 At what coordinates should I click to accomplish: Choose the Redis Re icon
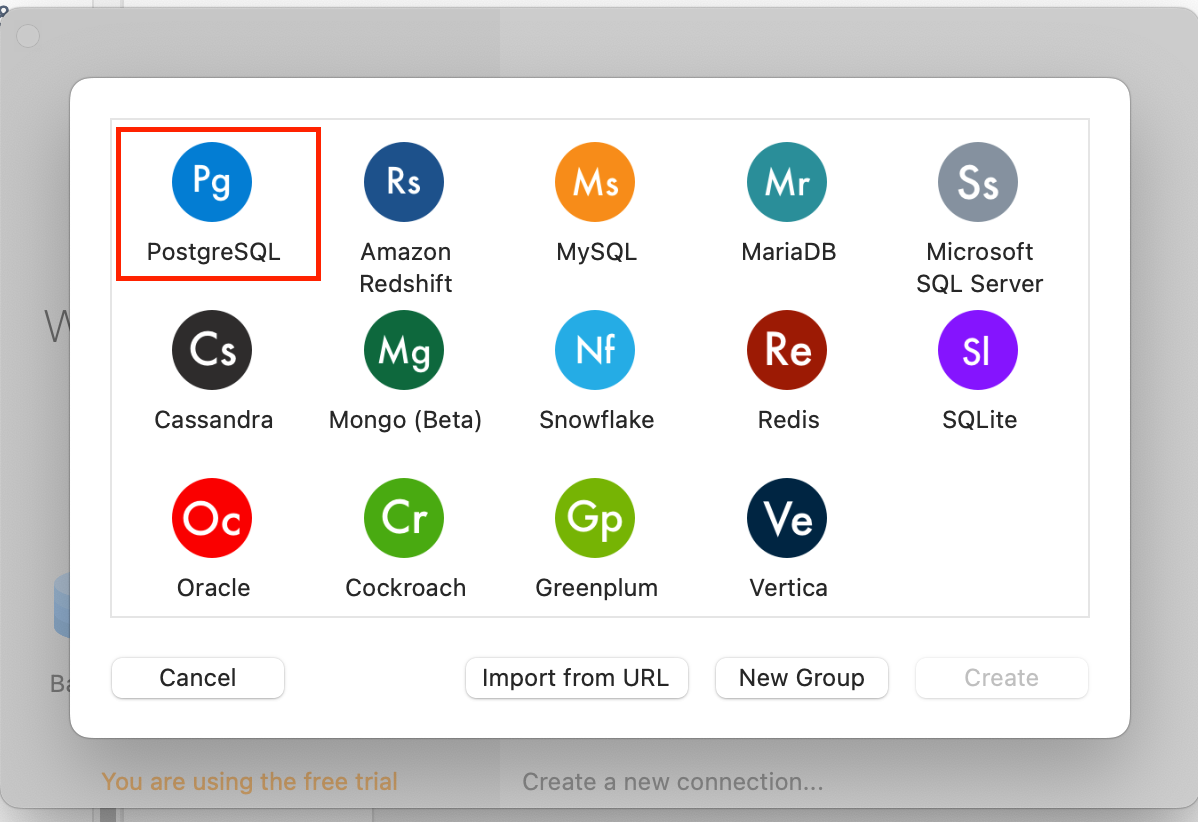pyautogui.click(x=787, y=350)
